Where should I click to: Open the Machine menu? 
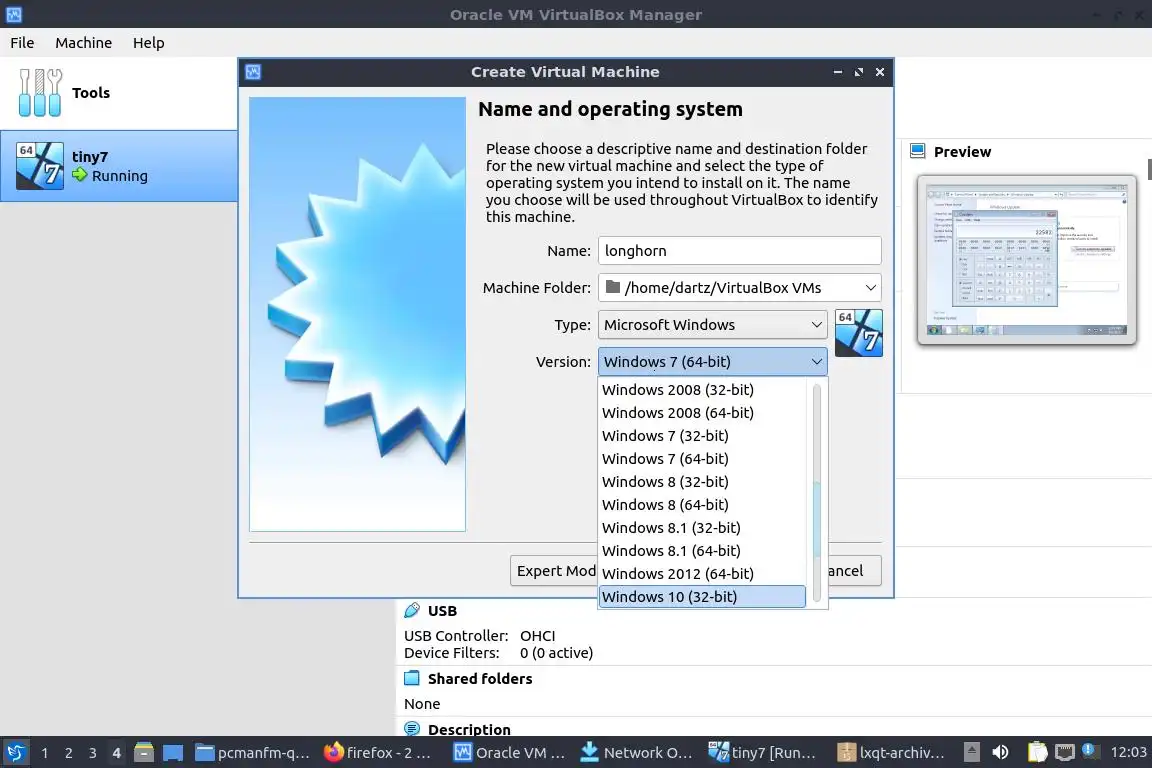click(x=84, y=43)
